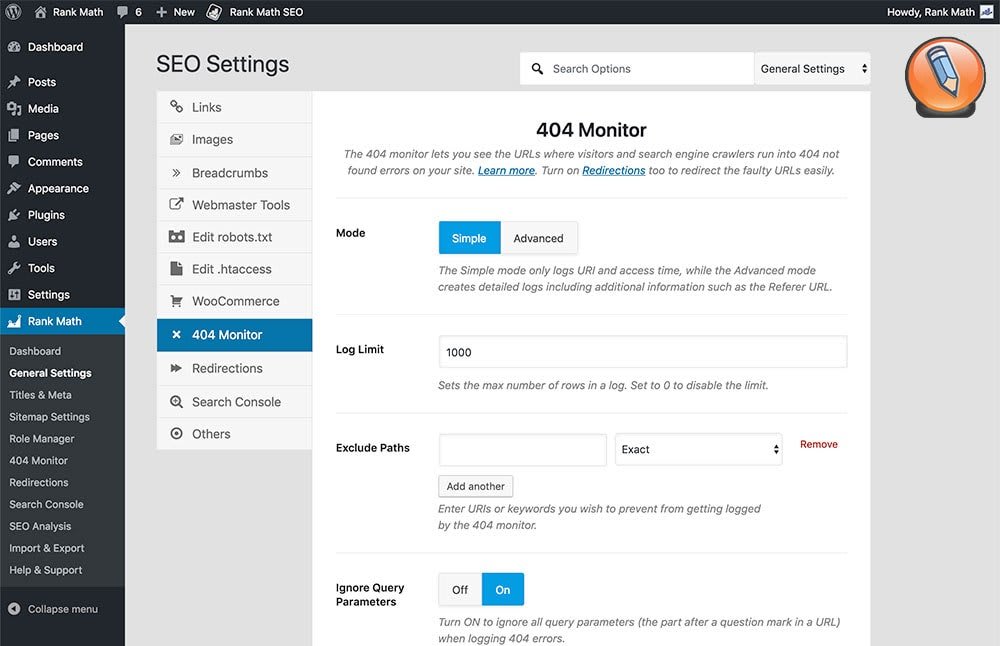Open the Others settings tab
The height and width of the screenshot is (646, 1000).
pos(234,434)
